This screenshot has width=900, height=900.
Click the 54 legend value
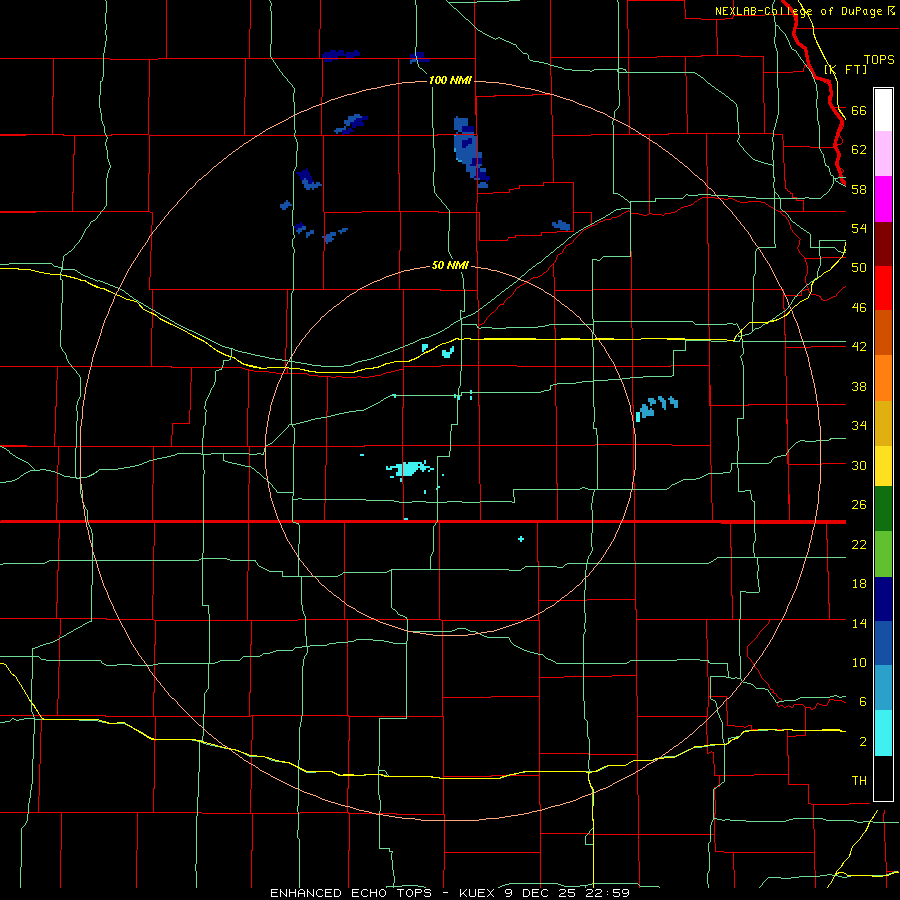click(859, 228)
